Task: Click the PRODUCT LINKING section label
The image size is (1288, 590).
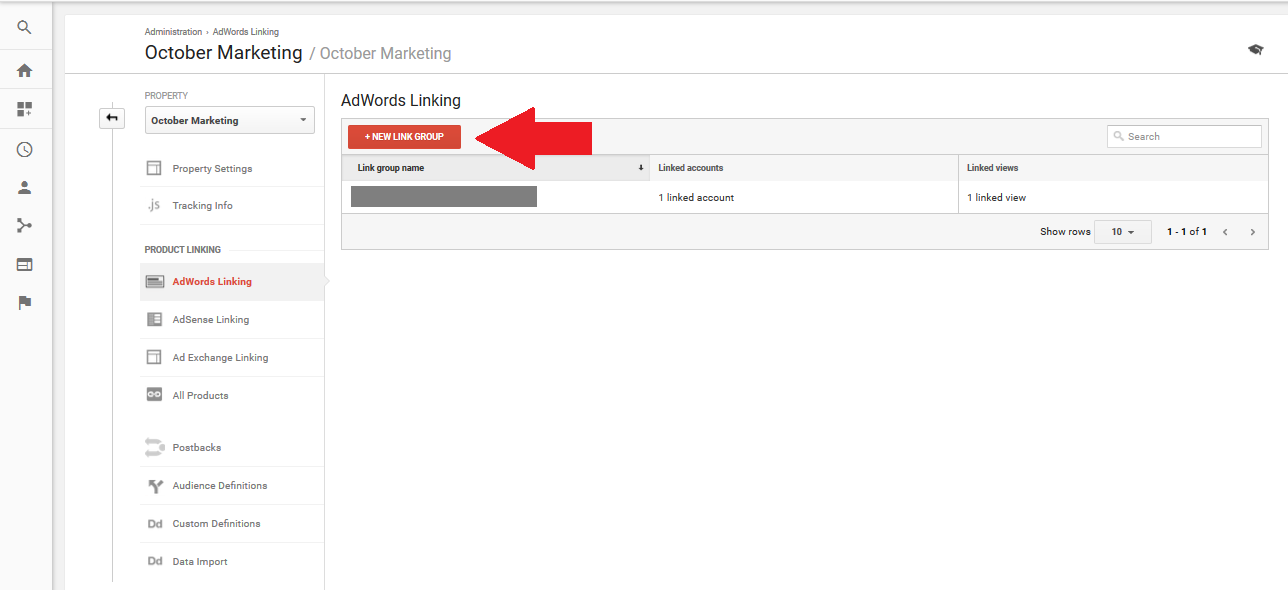Action: [183, 250]
